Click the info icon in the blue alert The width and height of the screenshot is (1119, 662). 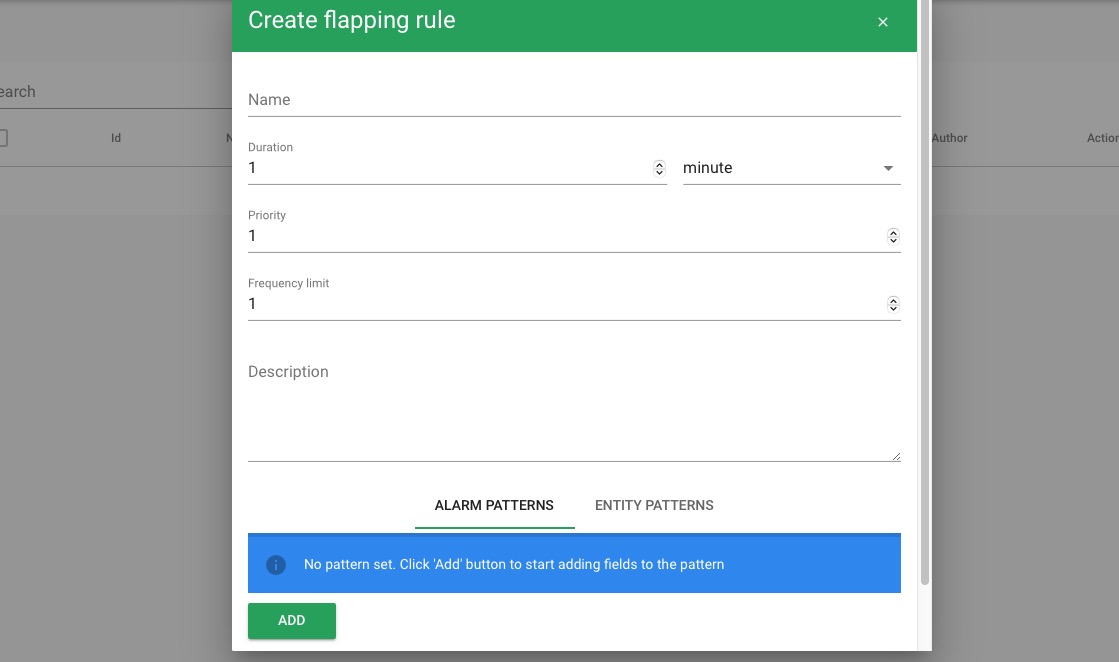pos(276,564)
